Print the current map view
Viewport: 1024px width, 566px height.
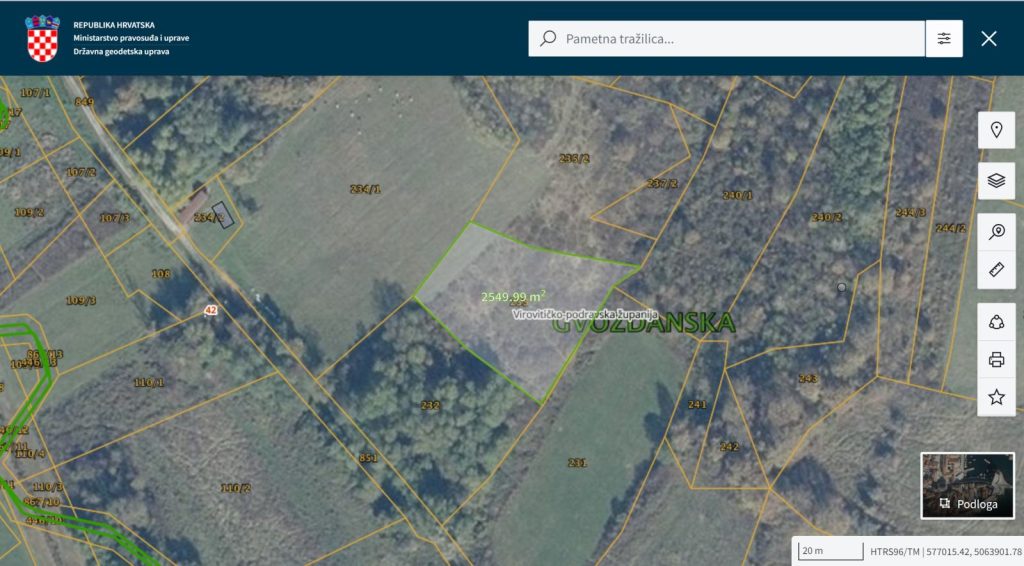[996, 360]
